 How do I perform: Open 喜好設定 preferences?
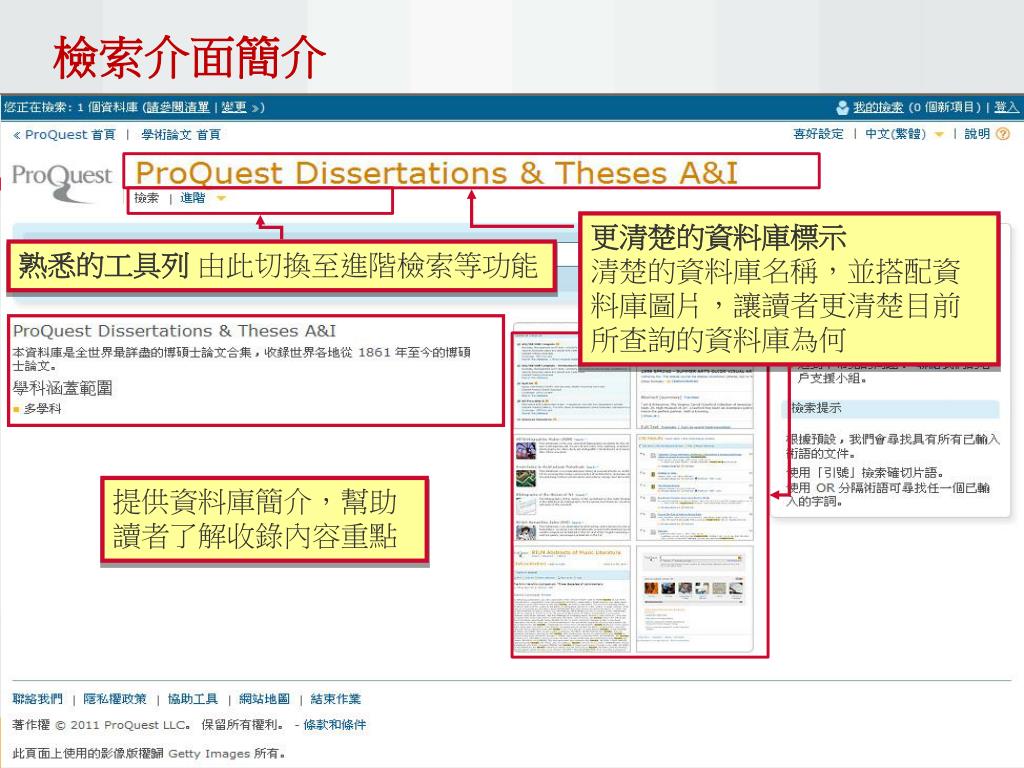[818, 134]
